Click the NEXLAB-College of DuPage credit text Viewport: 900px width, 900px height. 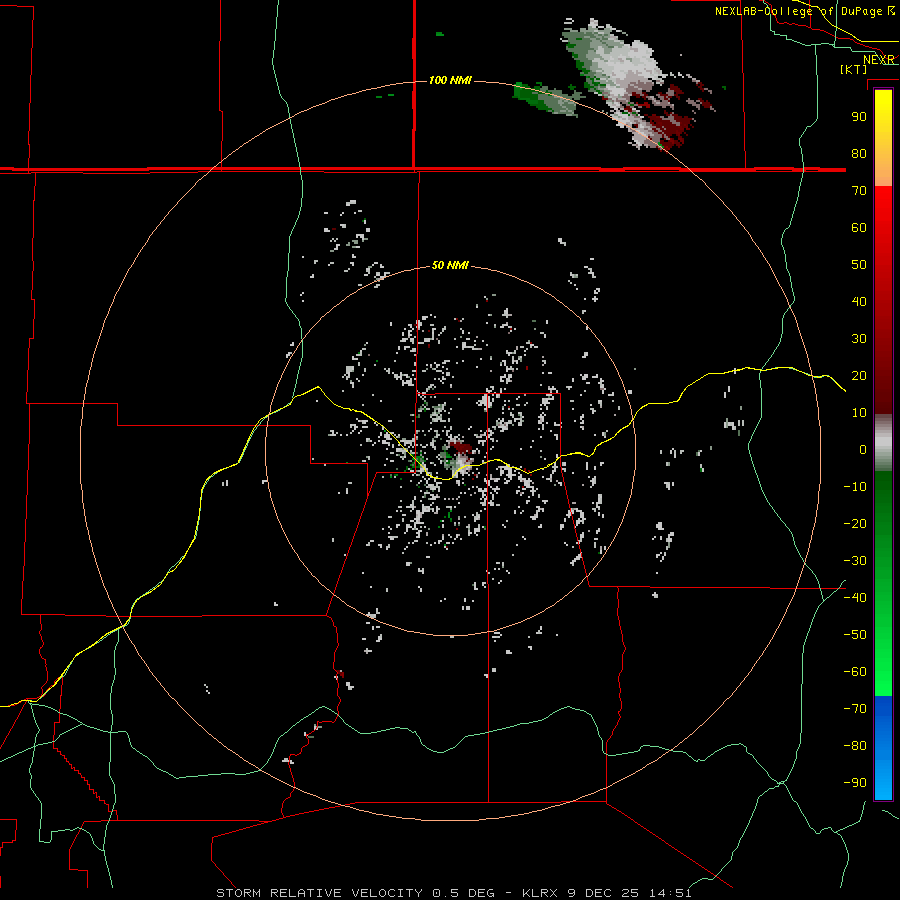click(x=798, y=11)
